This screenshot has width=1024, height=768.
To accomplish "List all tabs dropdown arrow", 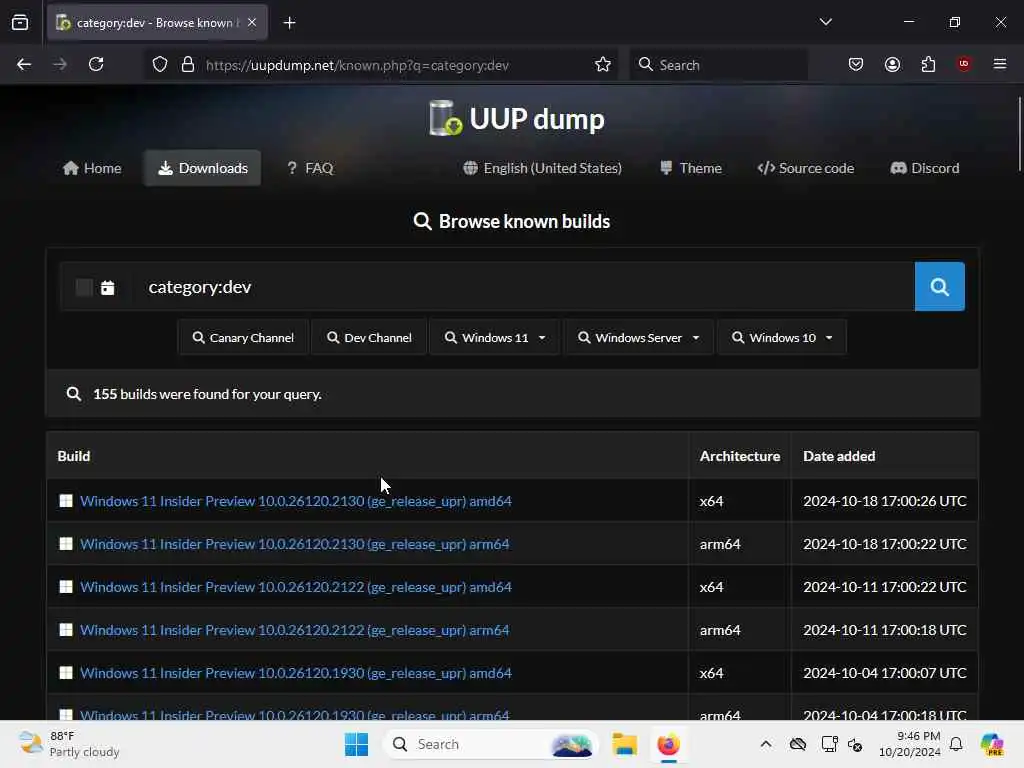I will [825, 22].
